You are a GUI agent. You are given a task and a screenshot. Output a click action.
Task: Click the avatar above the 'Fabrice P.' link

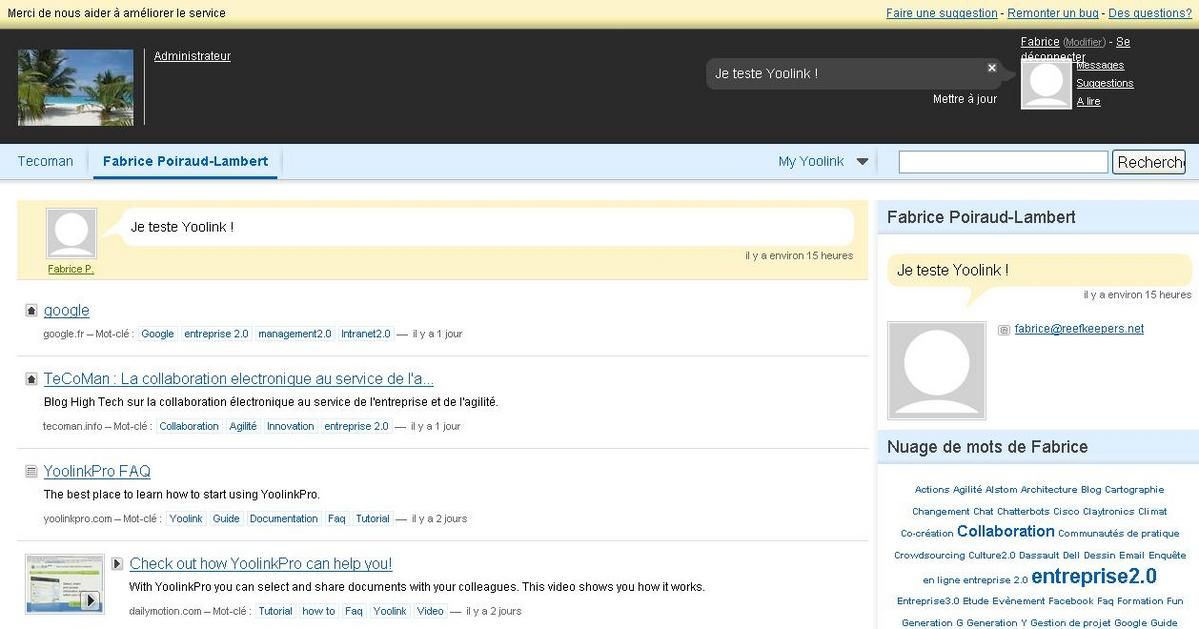(71, 233)
